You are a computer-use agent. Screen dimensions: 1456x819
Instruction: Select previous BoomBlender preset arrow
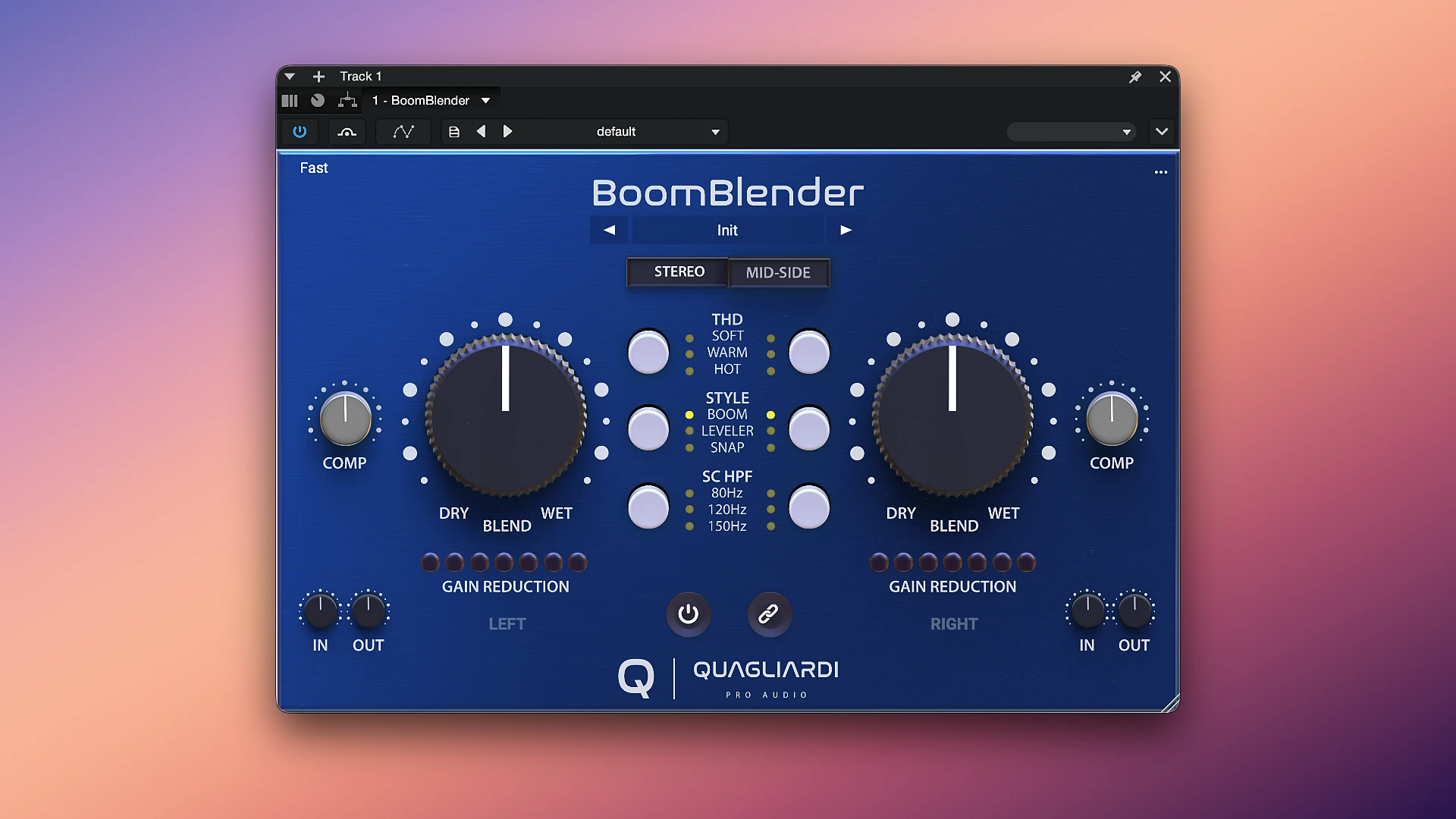(609, 230)
